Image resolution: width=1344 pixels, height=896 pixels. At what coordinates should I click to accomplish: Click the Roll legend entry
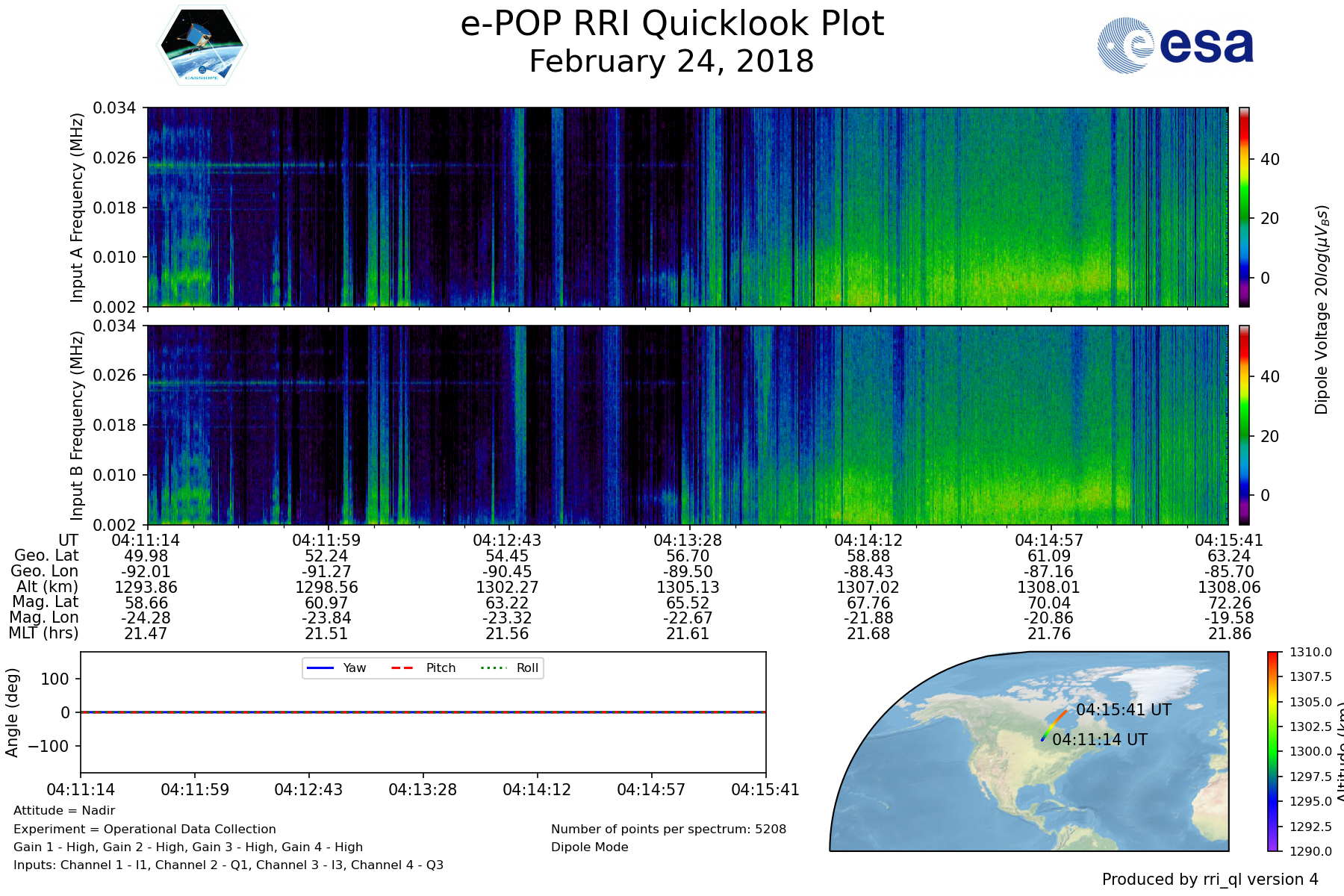point(512,668)
